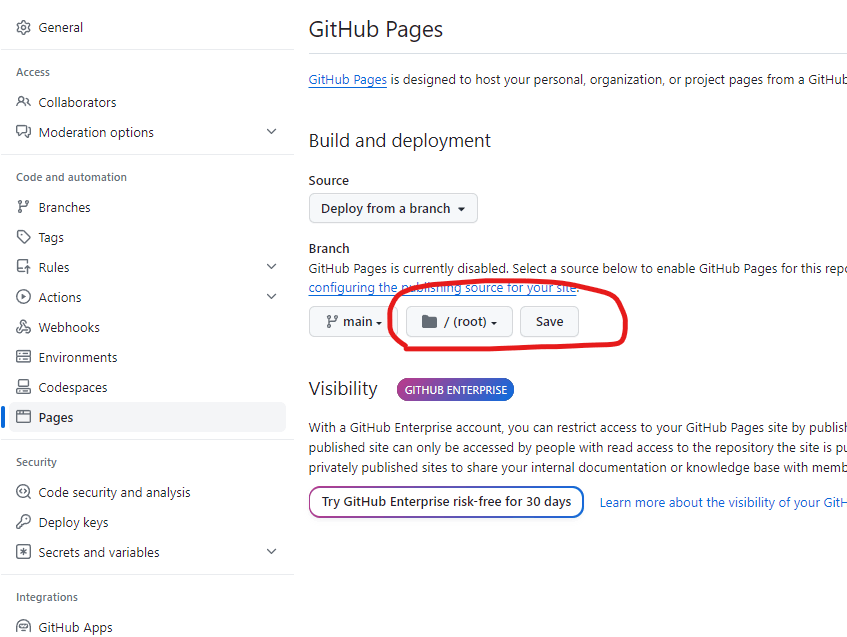Image resolution: width=847 pixels, height=637 pixels.
Task: Click the Branch label above selectors
Action: 329,249
